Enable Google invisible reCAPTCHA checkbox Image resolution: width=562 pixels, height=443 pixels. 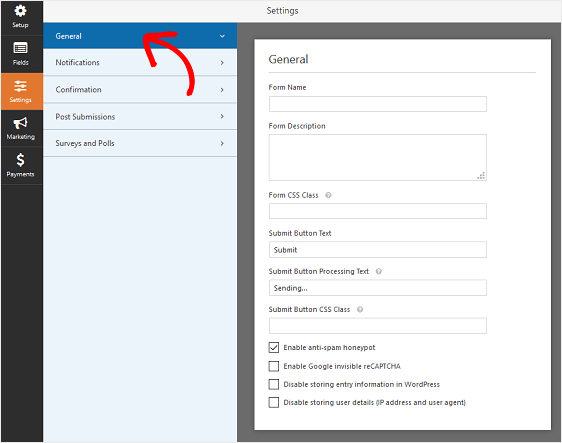[x=274, y=366]
